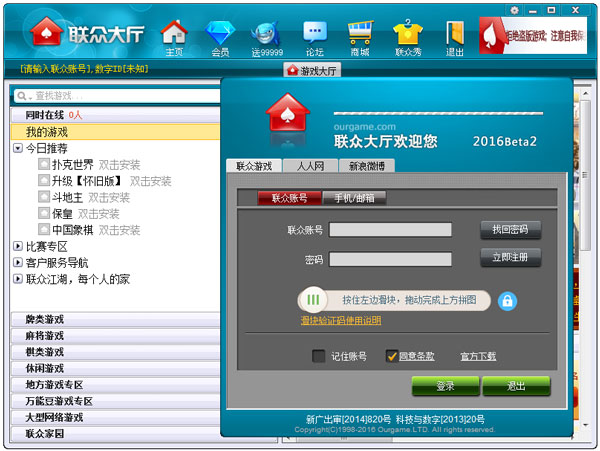600x451 pixels.
Task: Select the 联众账号 login mode tab
Action: click(289, 198)
